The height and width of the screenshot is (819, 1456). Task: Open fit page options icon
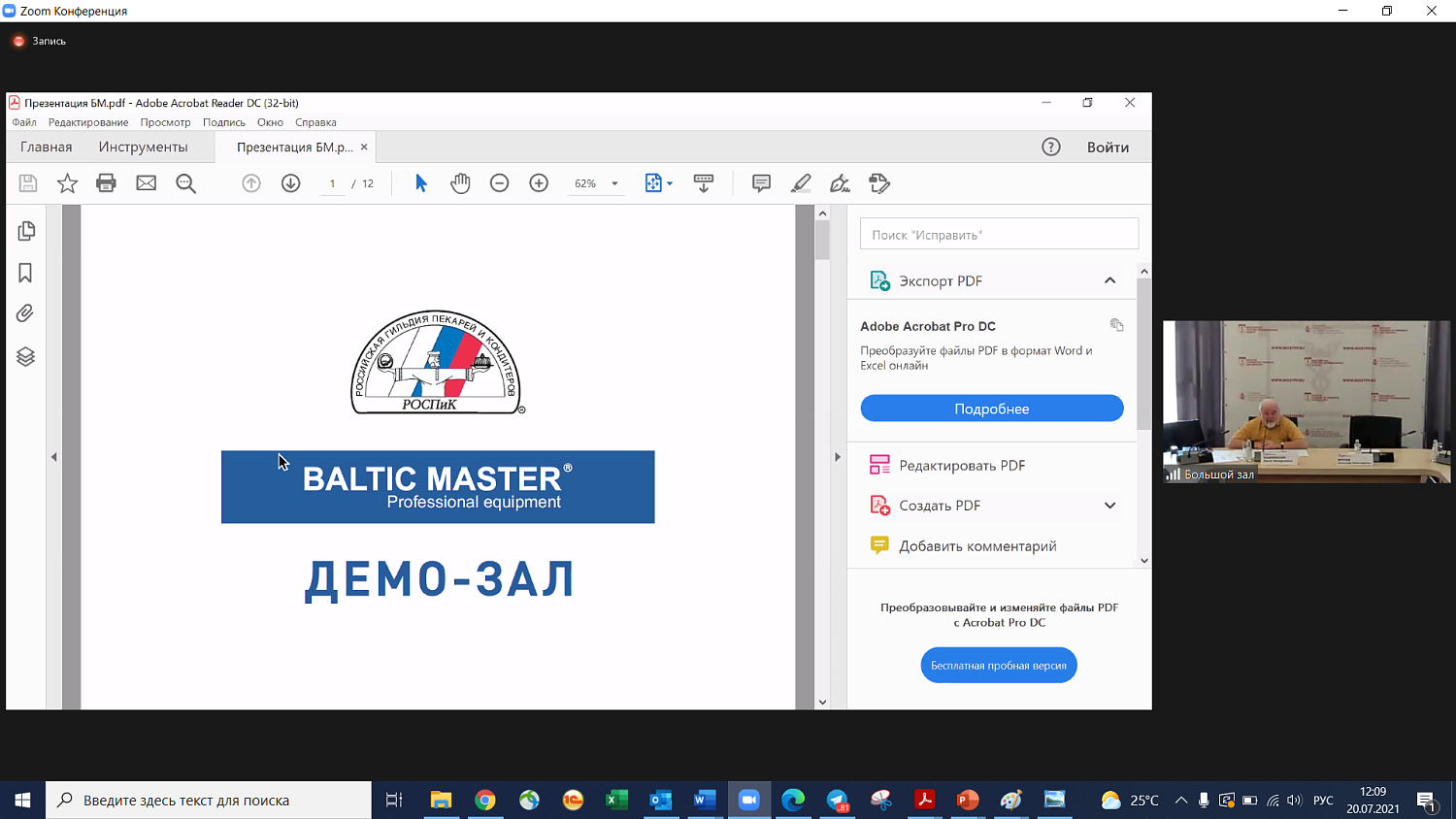[x=658, y=183]
